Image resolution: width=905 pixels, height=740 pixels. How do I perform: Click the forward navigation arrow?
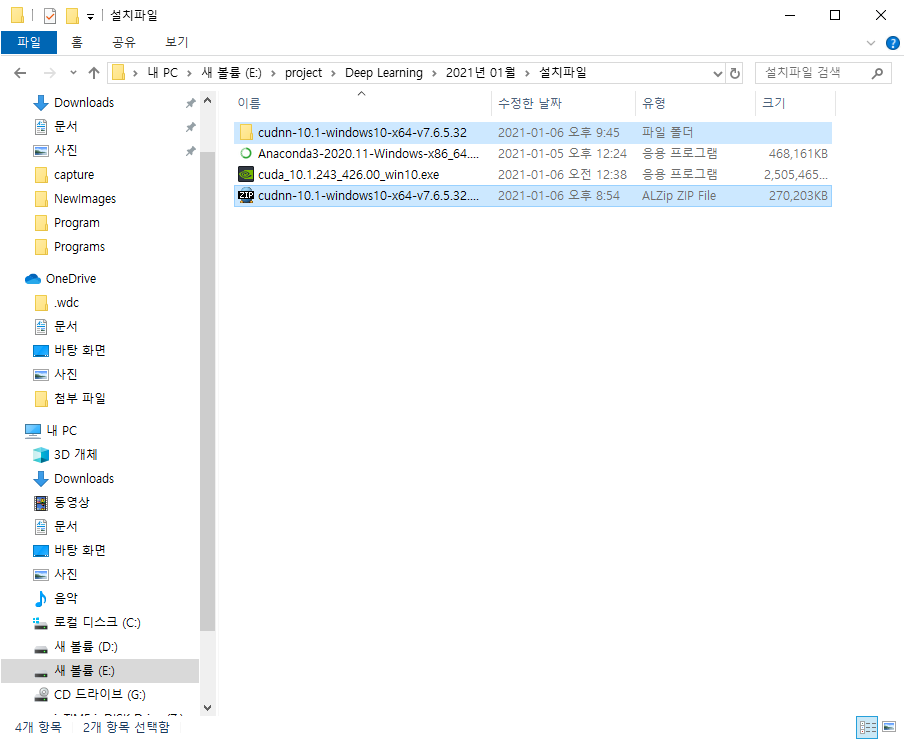[50, 73]
